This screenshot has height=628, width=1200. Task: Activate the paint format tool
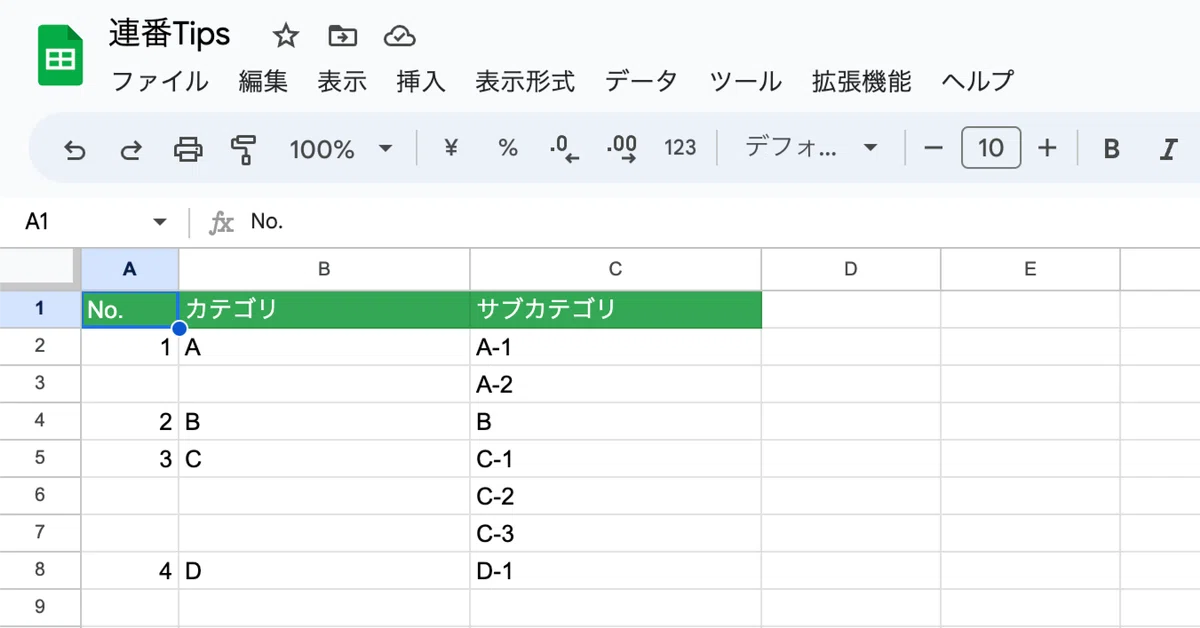tap(243, 149)
